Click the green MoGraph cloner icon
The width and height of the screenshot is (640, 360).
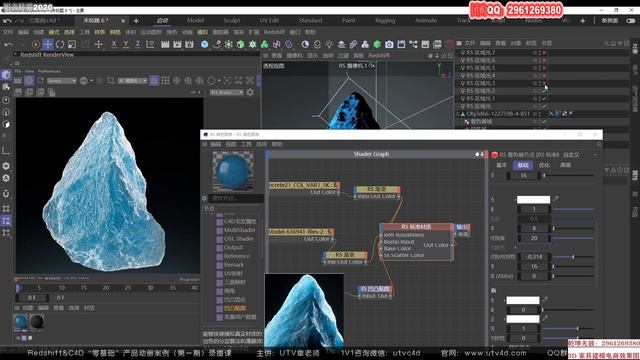(264, 44)
